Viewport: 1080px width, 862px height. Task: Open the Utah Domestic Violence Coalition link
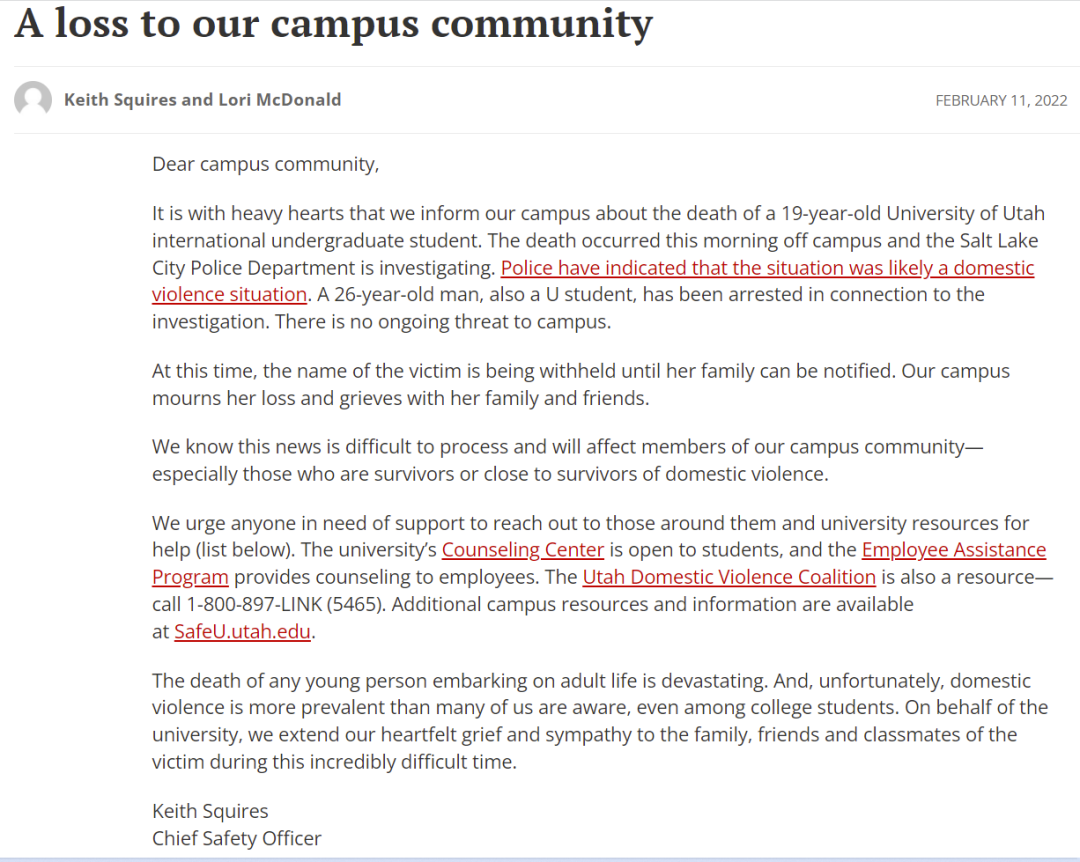pos(729,577)
